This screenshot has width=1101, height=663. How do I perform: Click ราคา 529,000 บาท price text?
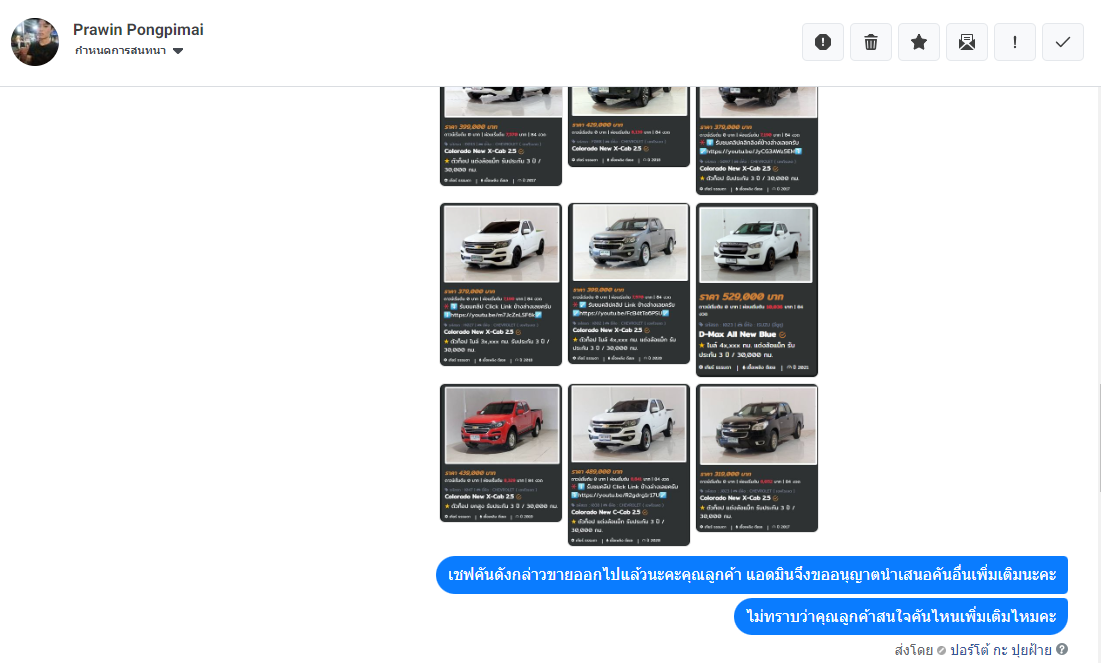point(741,296)
